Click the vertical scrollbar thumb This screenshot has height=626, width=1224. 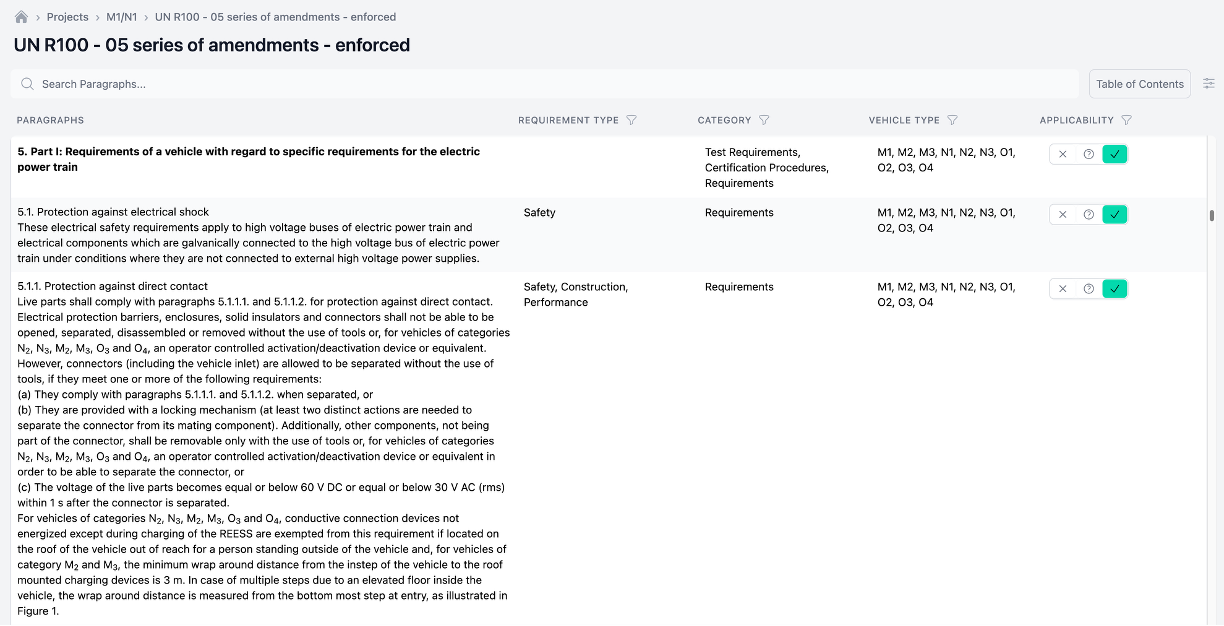coord(1212,215)
